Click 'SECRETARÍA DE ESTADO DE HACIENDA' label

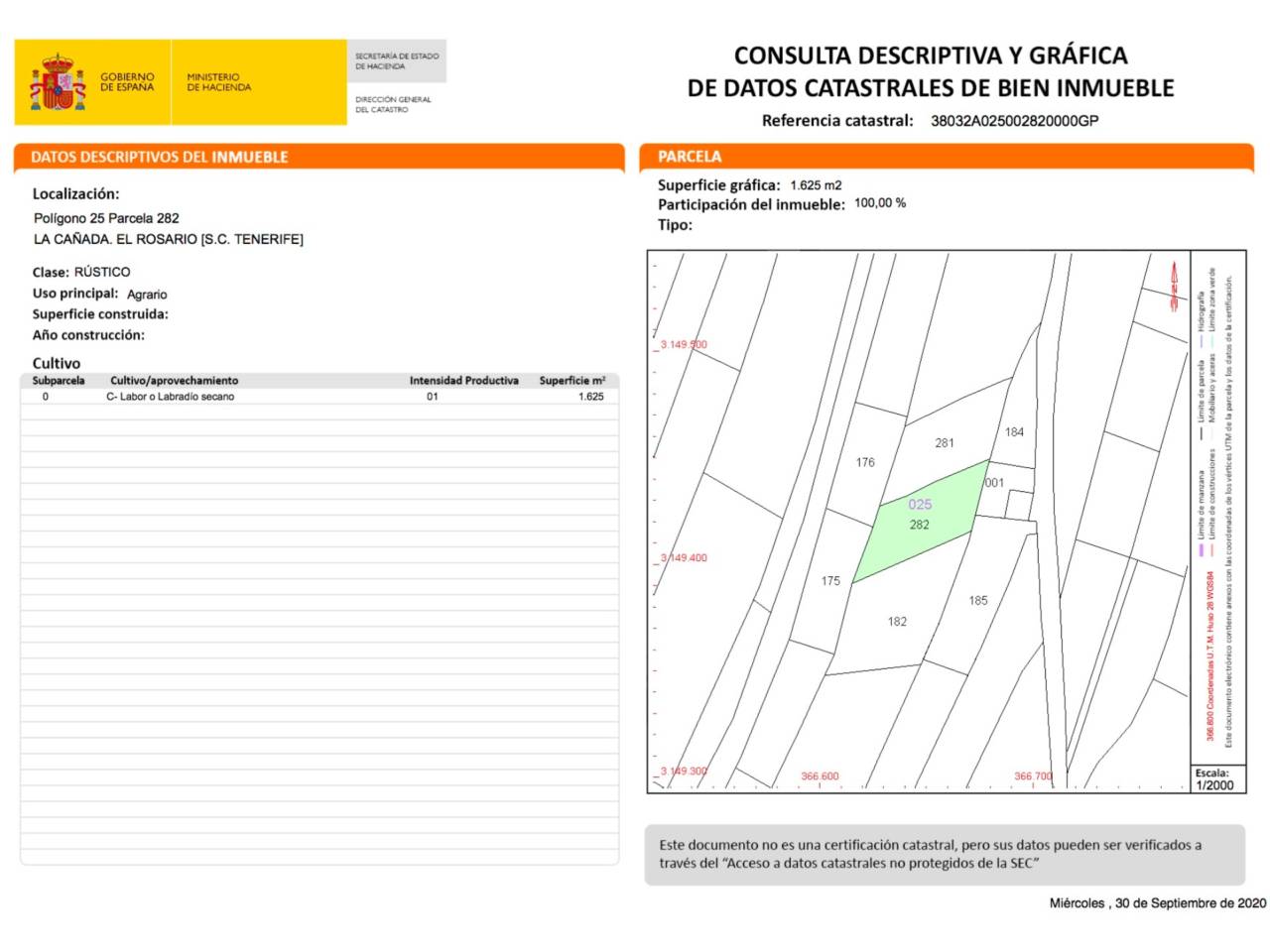coord(397,61)
